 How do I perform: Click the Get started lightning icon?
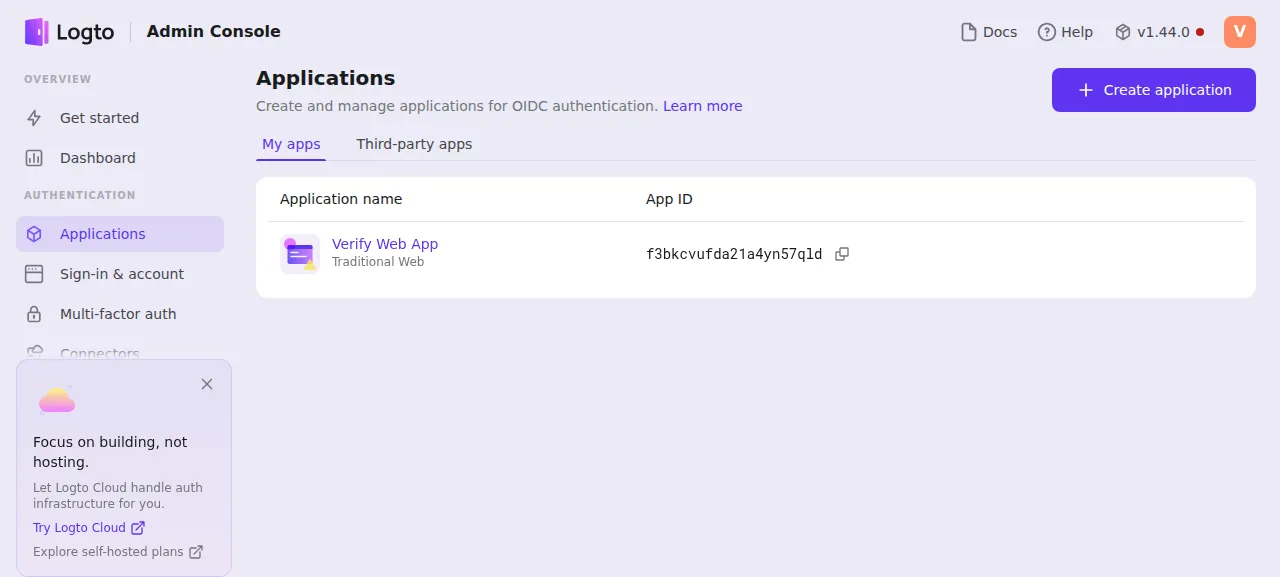pos(34,118)
